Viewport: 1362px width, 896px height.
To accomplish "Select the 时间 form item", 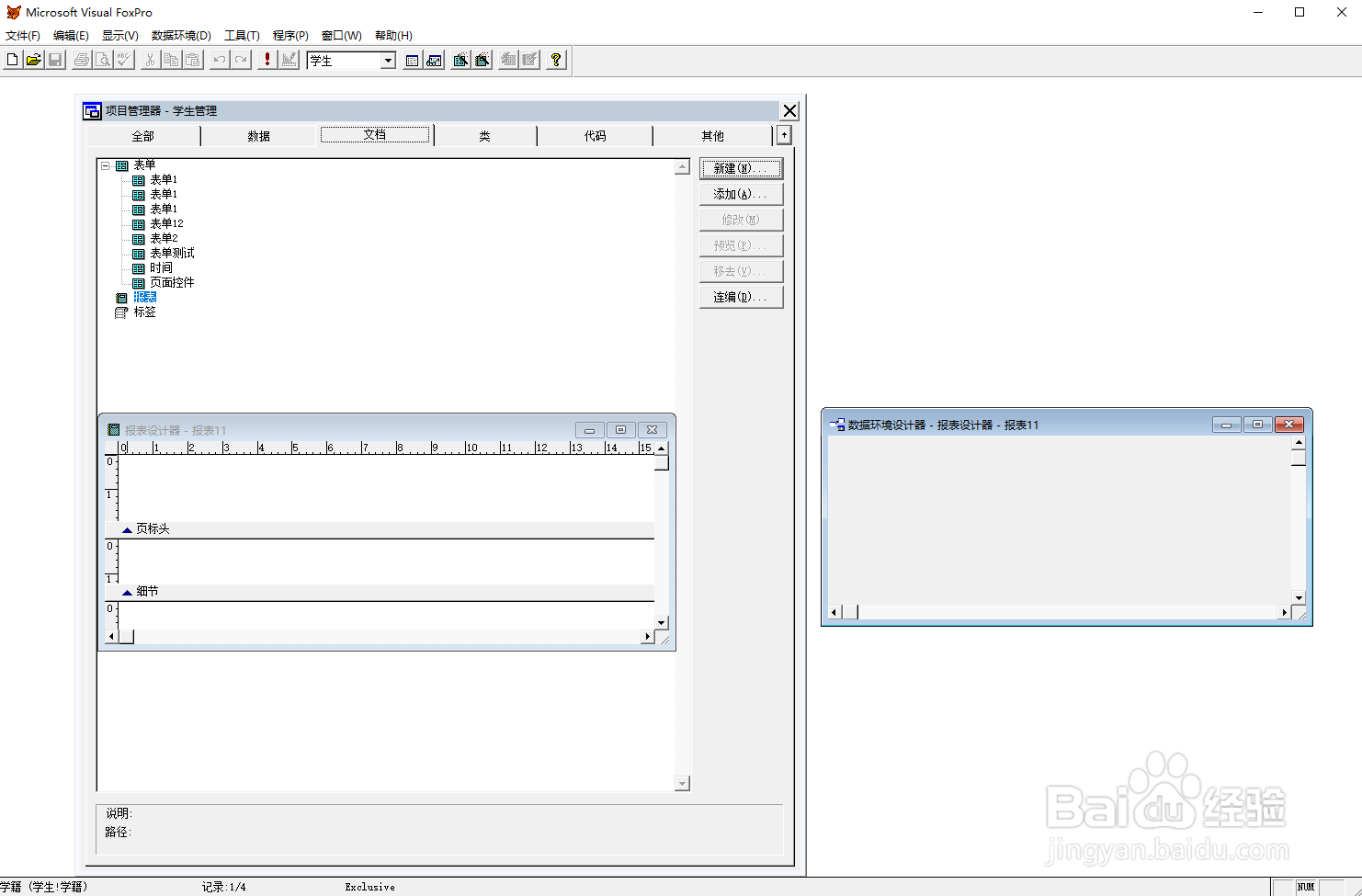I will click(161, 268).
